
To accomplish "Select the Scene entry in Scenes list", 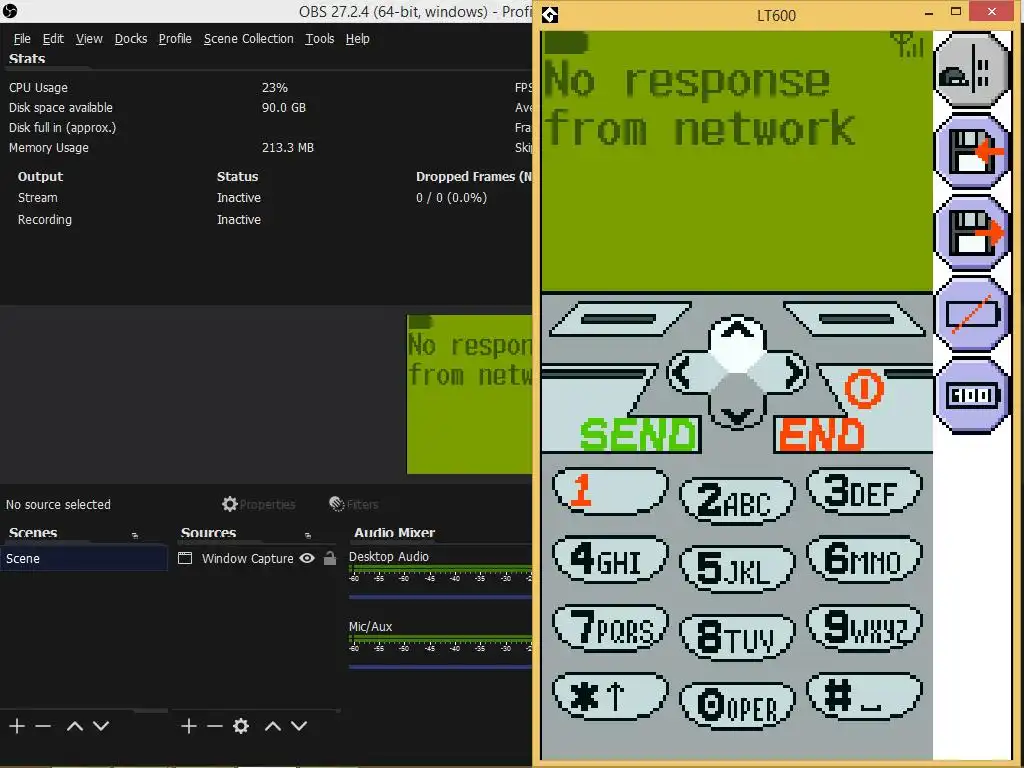I will click(84, 558).
